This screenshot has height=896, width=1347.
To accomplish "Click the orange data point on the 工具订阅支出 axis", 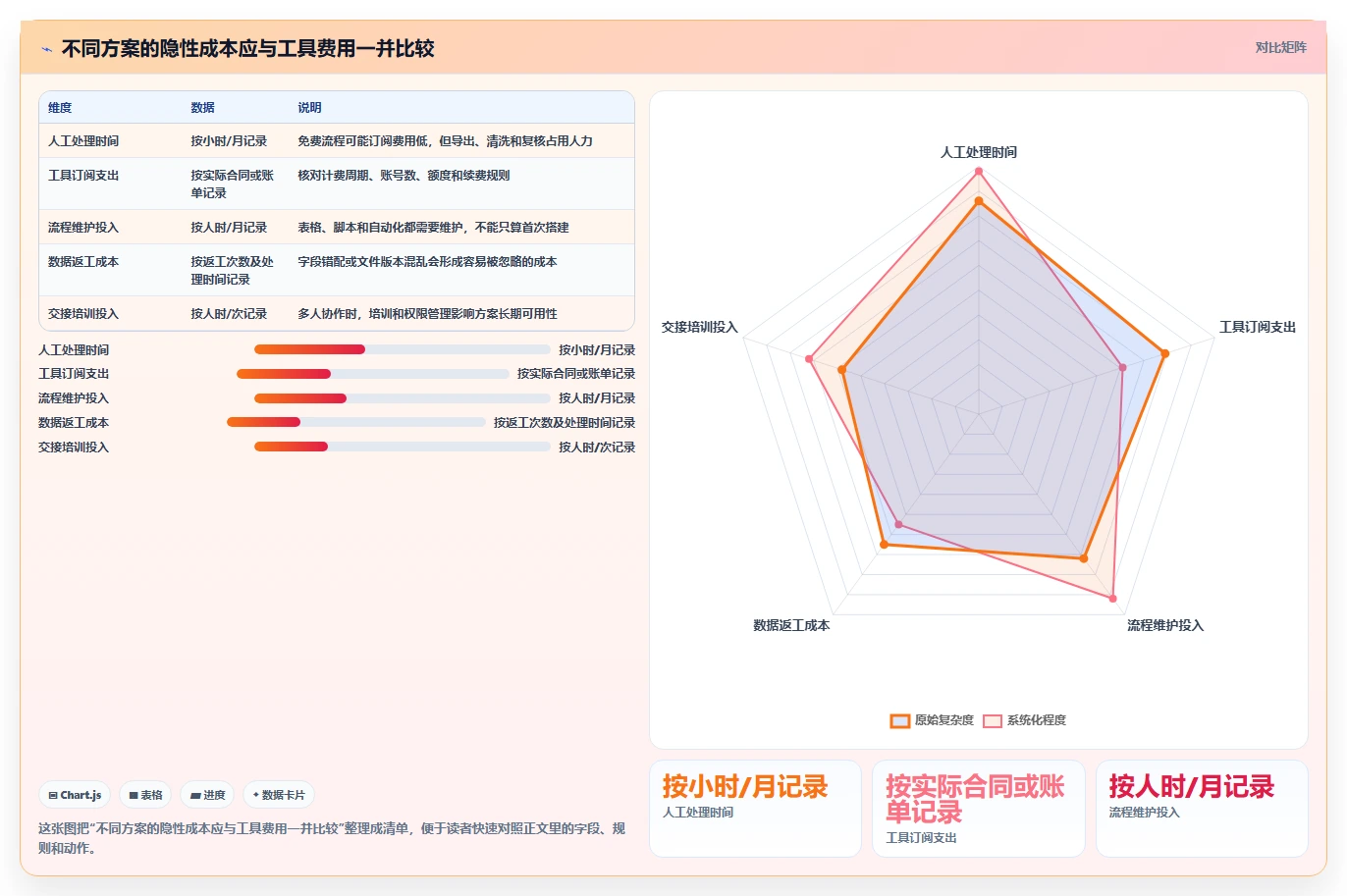I will (1165, 353).
